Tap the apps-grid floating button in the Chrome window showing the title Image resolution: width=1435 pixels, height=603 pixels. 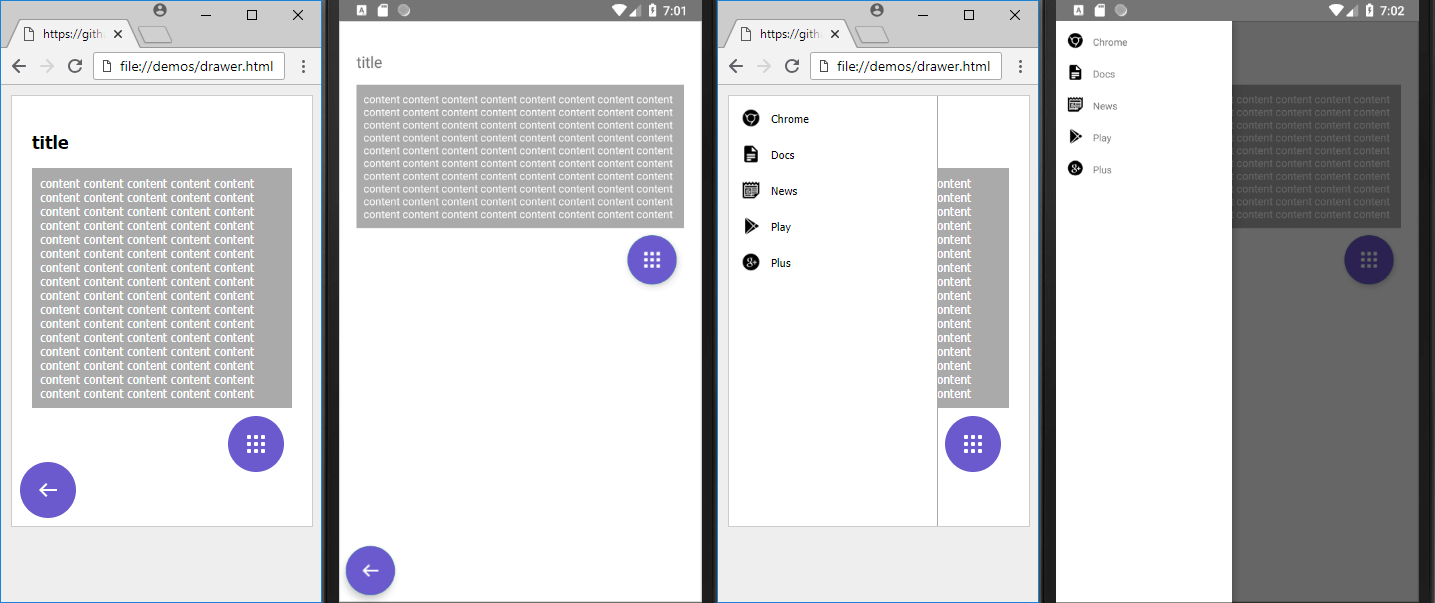click(x=256, y=444)
